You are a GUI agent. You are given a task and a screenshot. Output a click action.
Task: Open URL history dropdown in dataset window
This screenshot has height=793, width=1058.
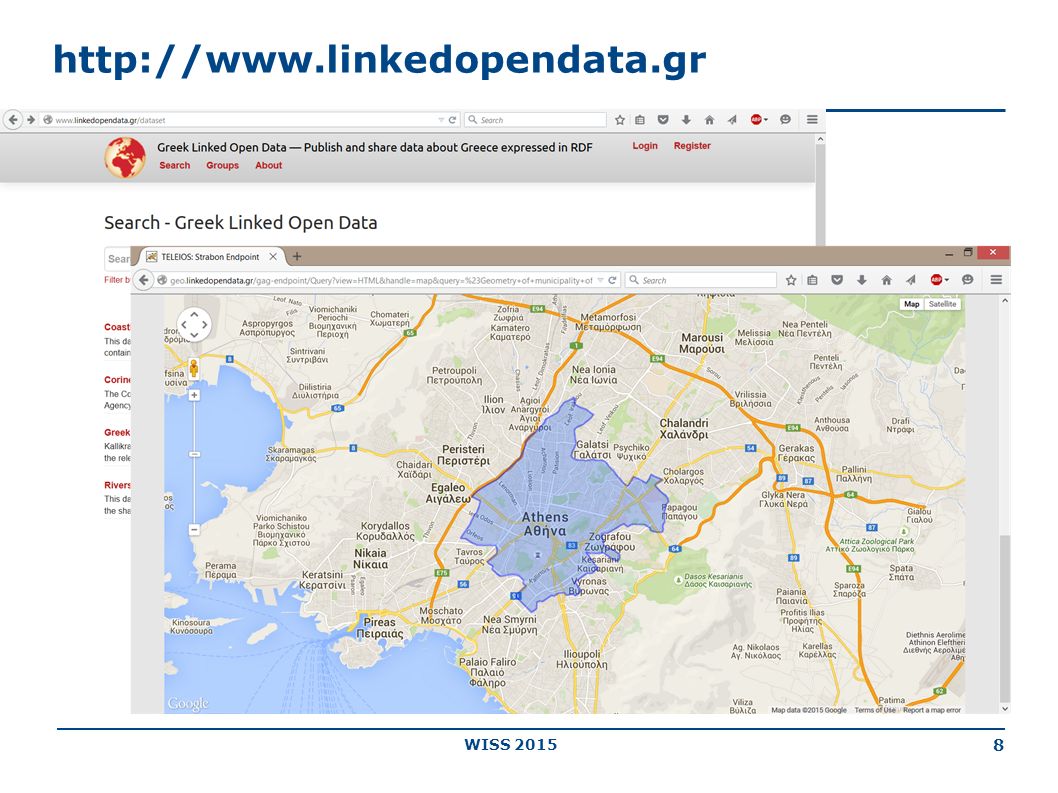tap(441, 120)
